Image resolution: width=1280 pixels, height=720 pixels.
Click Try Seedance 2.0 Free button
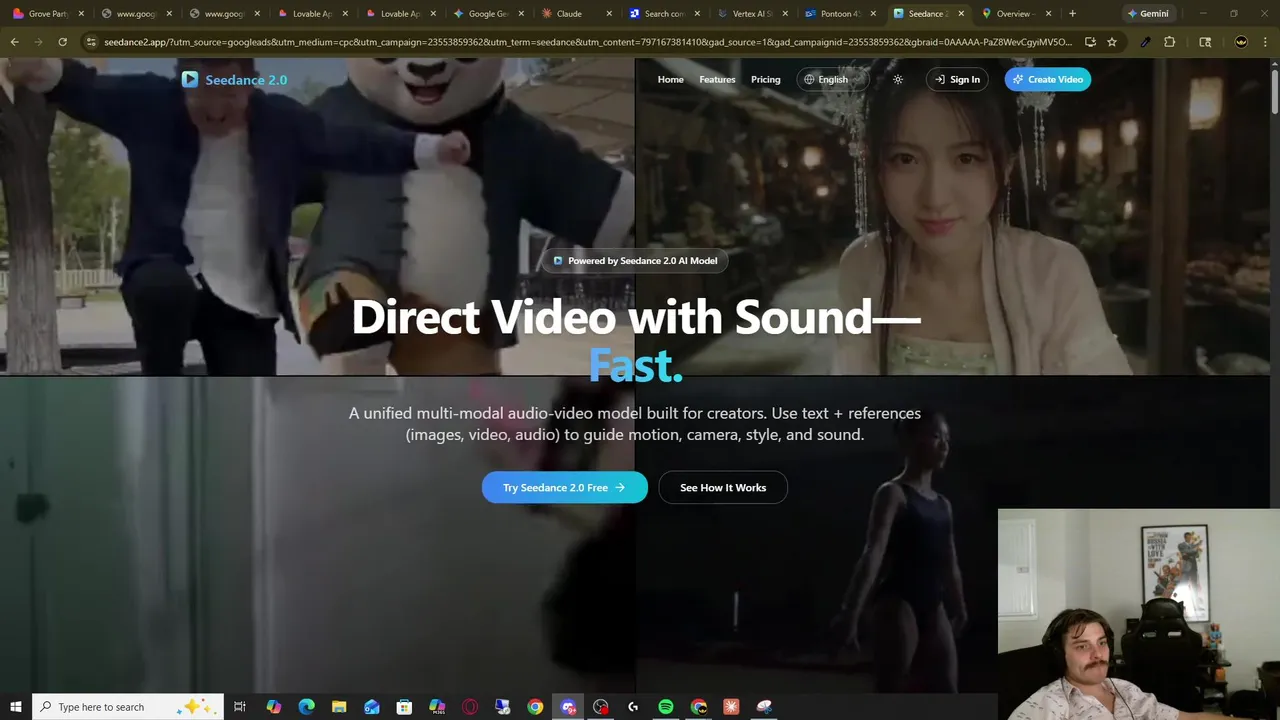(565, 488)
